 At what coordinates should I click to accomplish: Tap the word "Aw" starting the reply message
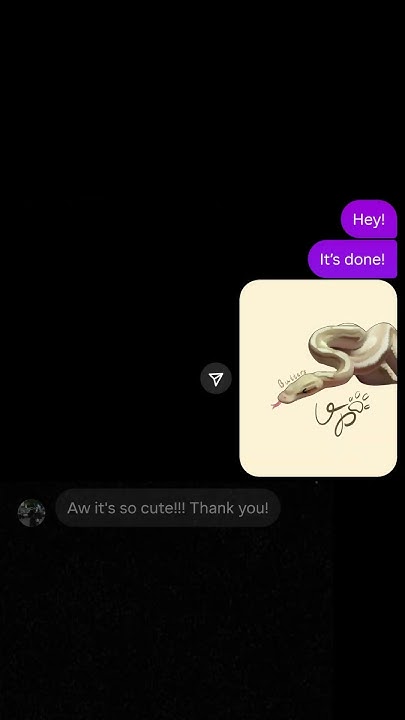tap(77, 508)
